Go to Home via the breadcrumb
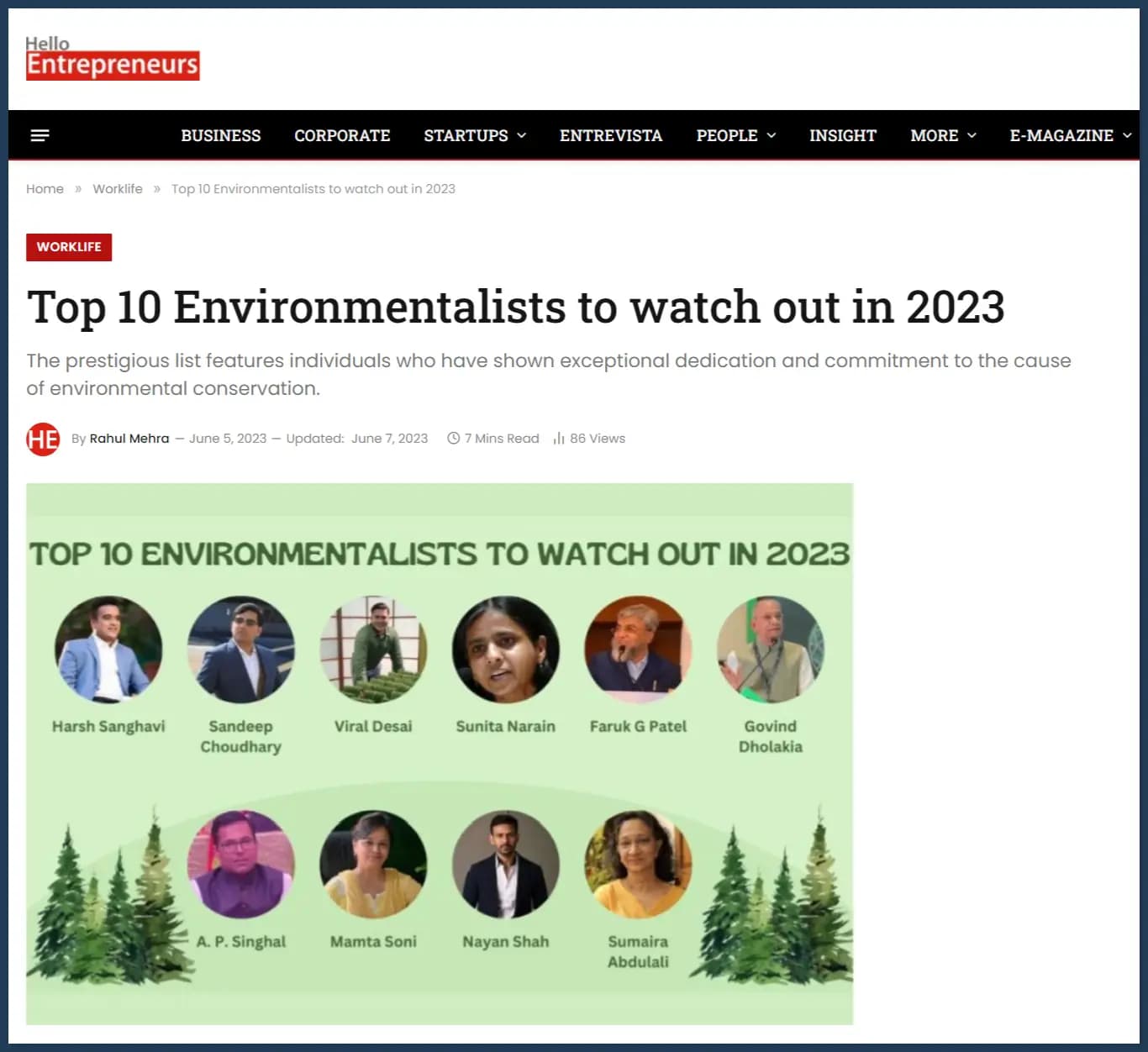1148x1052 pixels. 45,188
